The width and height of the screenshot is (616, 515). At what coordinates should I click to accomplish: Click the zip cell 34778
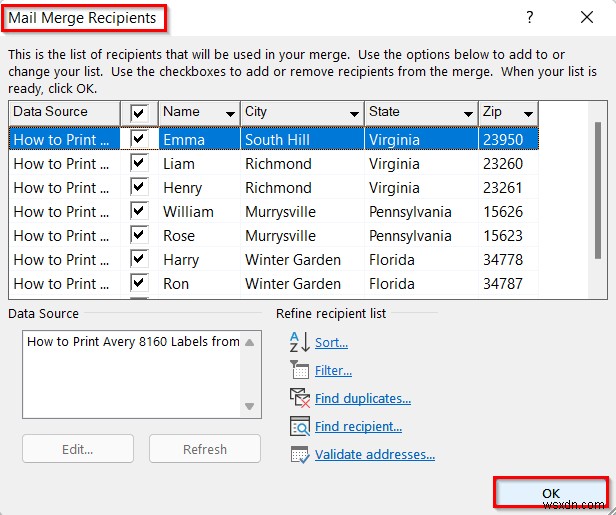tap(508, 259)
